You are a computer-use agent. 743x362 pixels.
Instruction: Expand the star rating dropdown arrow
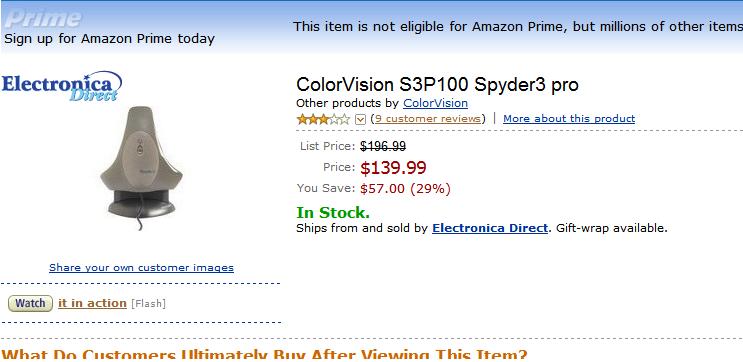pos(360,119)
